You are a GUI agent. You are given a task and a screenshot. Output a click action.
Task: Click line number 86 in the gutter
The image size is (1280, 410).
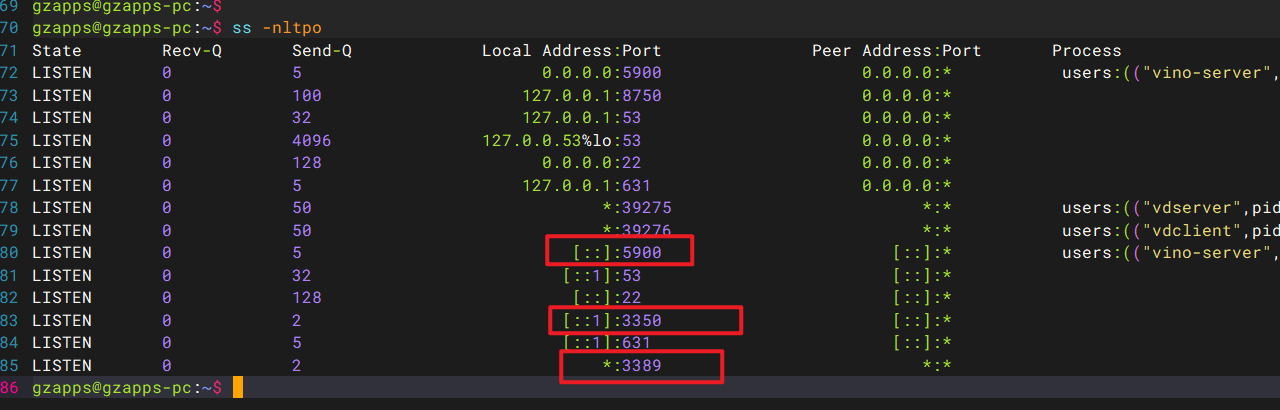click(x=11, y=387)
